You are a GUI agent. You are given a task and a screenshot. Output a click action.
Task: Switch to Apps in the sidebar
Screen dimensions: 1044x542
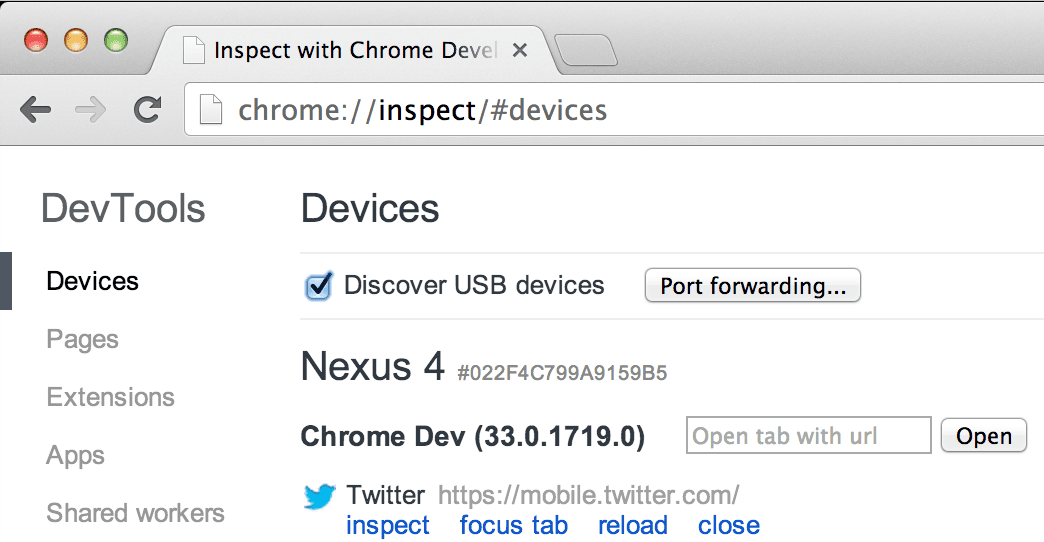pos(76,455)
